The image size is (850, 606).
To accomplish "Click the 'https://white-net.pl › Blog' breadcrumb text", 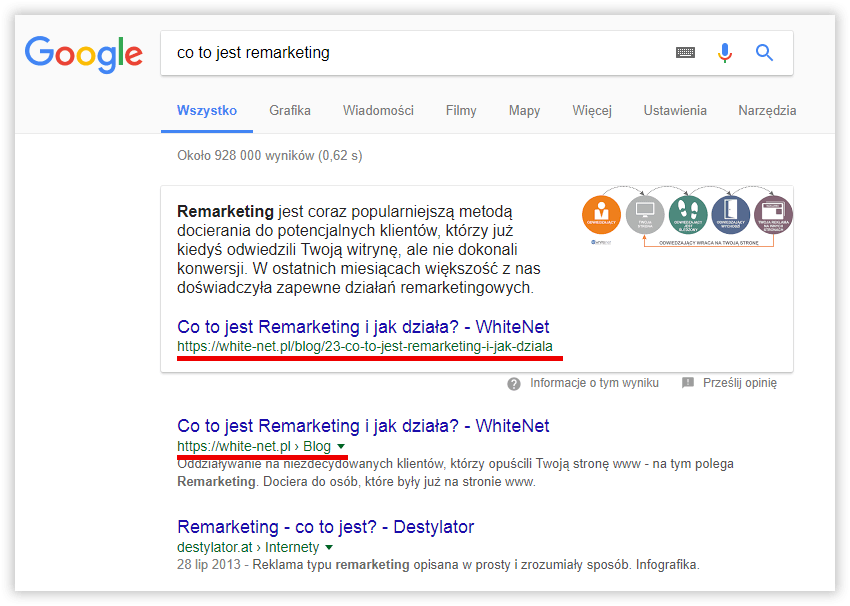I will click(x=254, y=446).
